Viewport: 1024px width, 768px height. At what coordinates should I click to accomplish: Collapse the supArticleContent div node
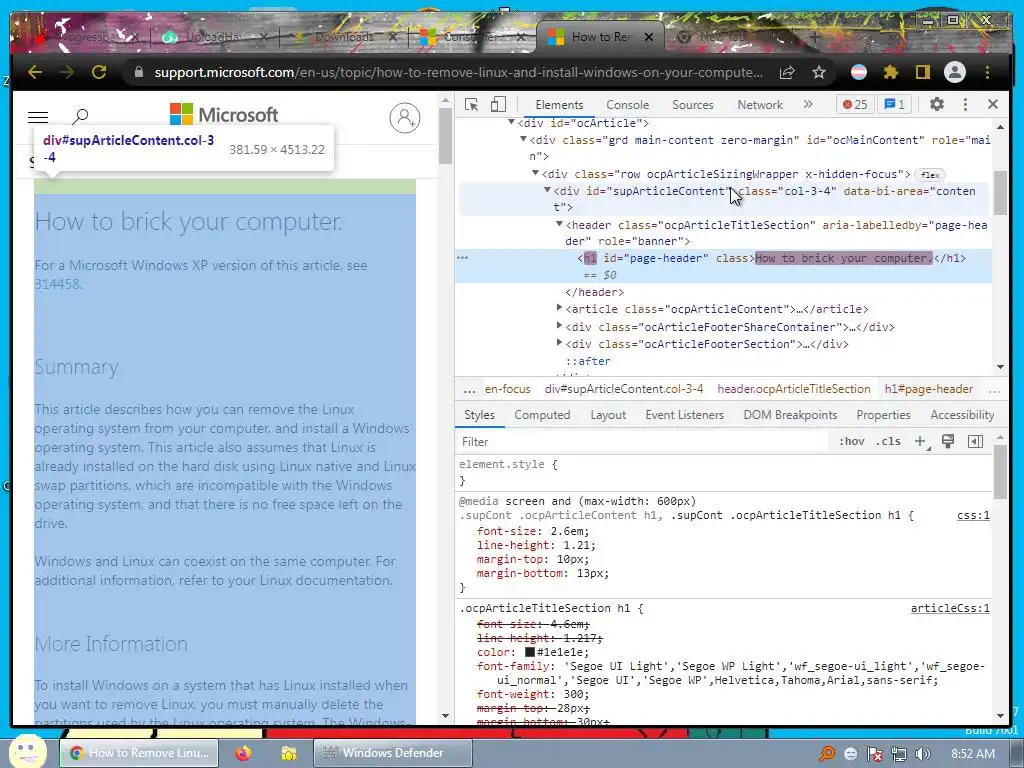coord(547,191)
